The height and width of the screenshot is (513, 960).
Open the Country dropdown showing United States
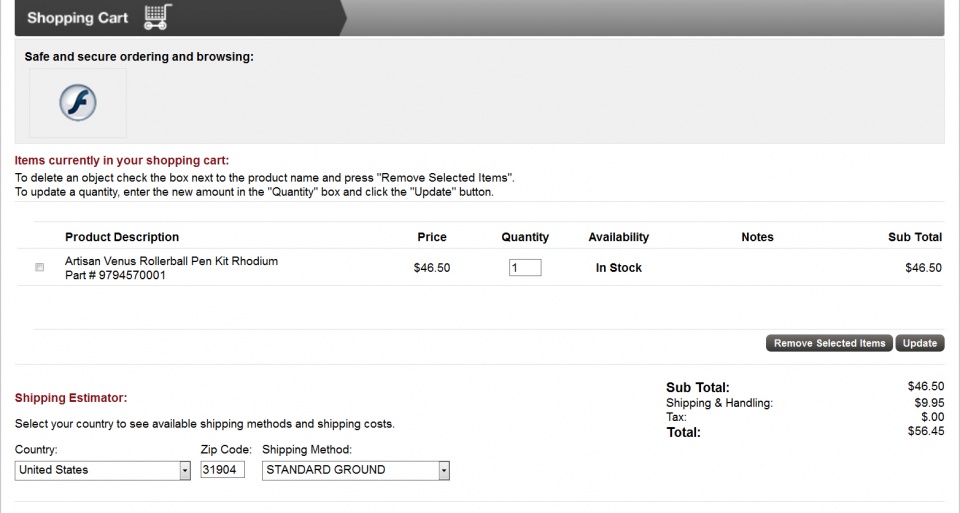pyautogui.click(x=102, y=470)
